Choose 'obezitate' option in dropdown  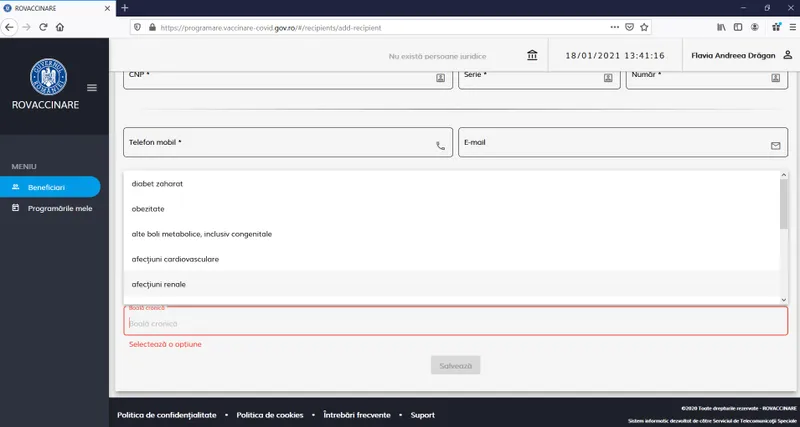(x=148, y=209)
